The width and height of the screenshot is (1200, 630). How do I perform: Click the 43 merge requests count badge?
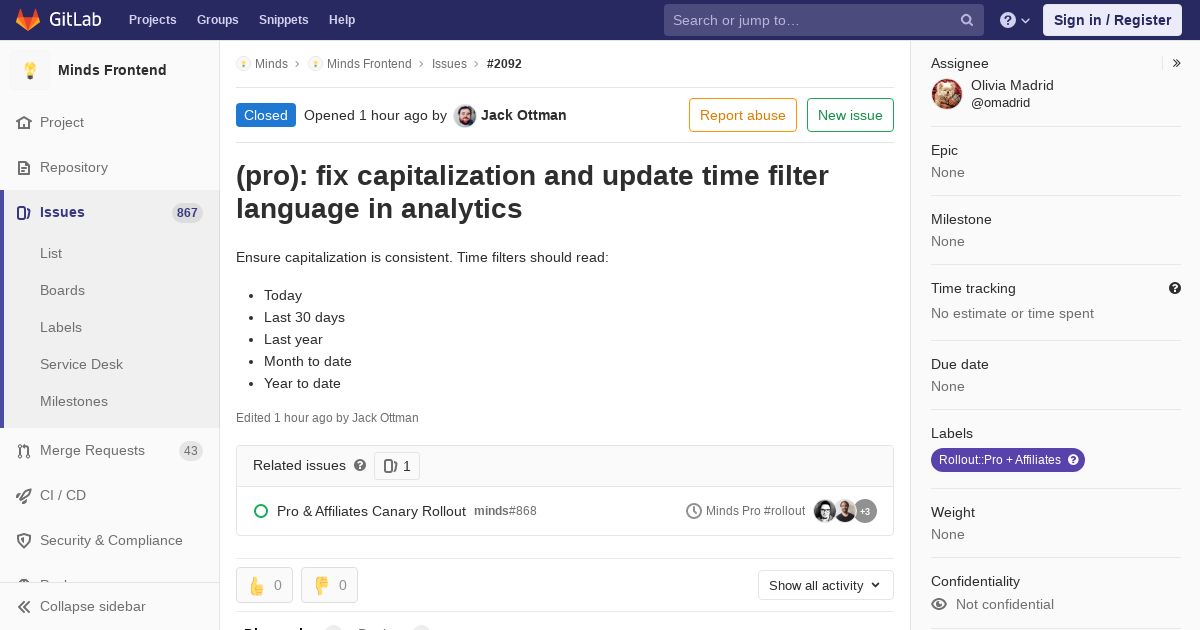(x=191, y=451)
